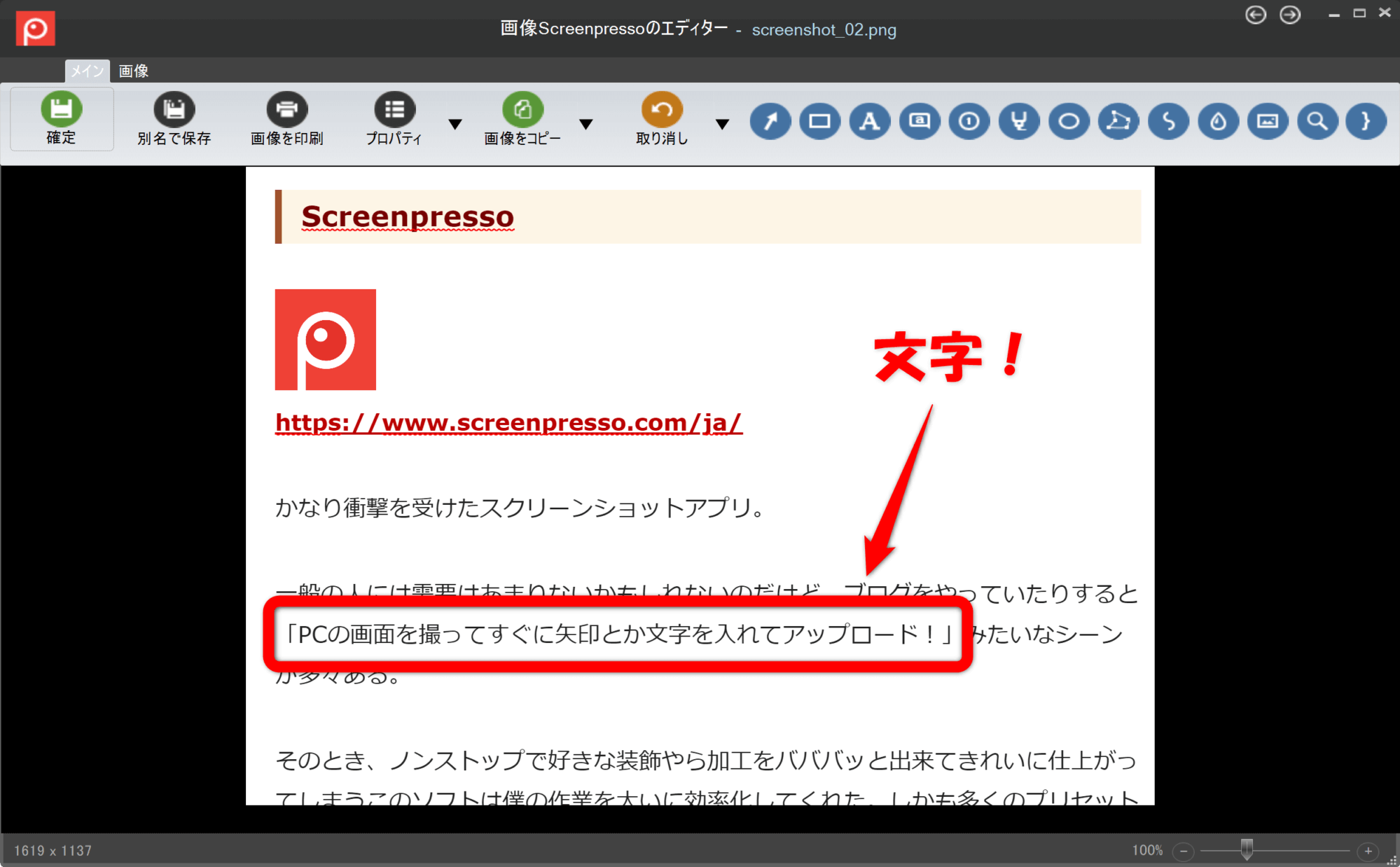Click the 1619 x 1137 dimensions text
The height and width of the screenshot is (867, 1400).
(x=53, y=851)
